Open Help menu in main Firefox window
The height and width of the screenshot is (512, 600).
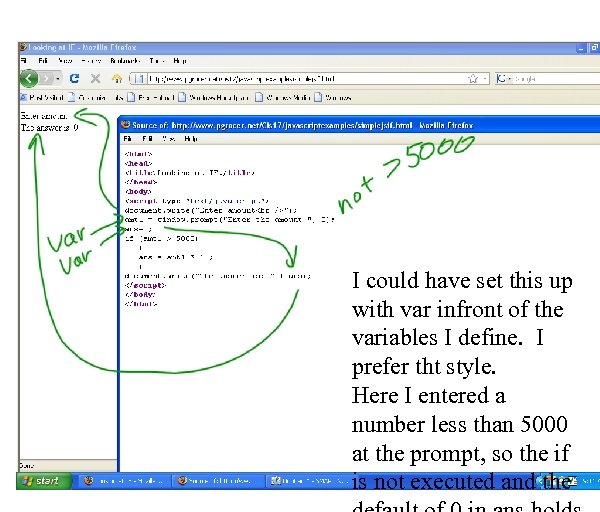[180, 61]
